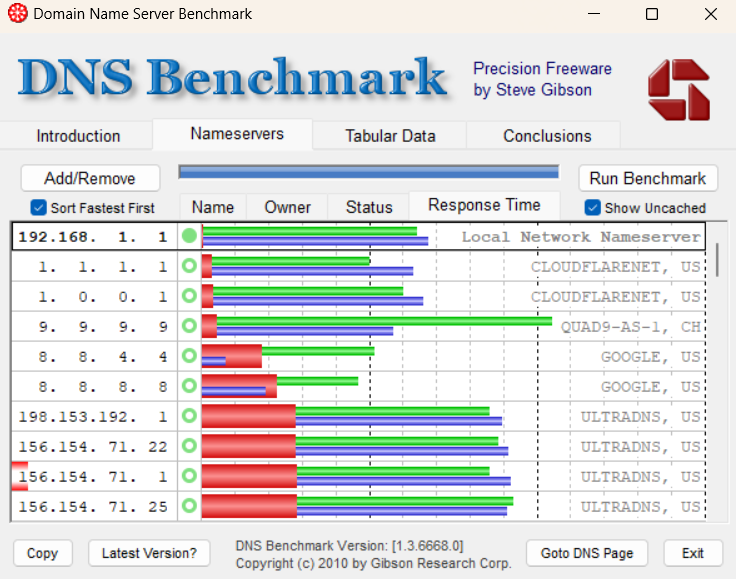Click the Precision Freeware by Steve Gibson text
This screenshot has height=579, width=736.
click(x=542, y=79)
